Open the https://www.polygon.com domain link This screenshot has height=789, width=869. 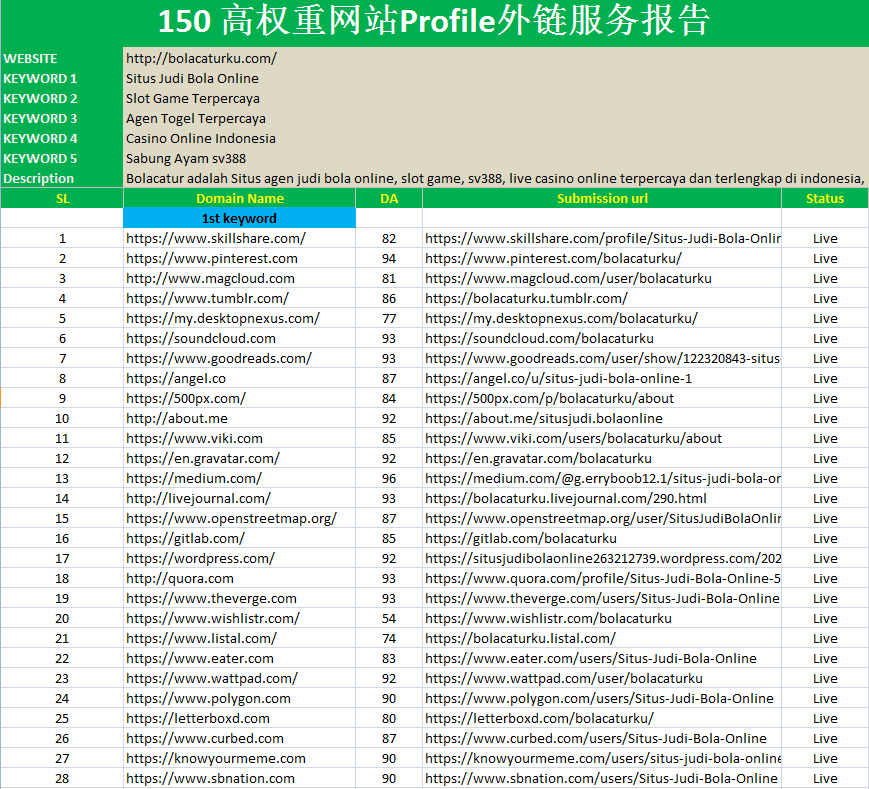(208, 698)
